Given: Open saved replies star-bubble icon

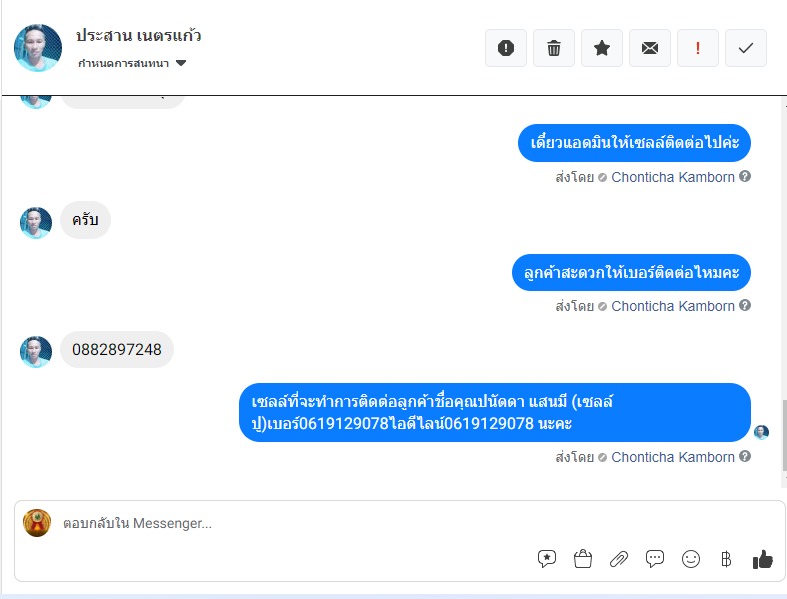Looking at the screenshot, I should (x=547, y=559).
